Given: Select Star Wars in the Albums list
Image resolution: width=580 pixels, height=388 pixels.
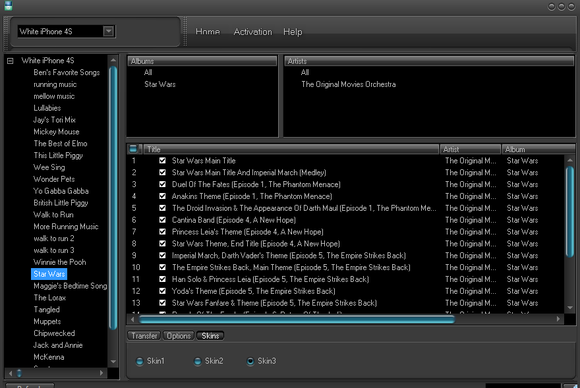Looking at the screenshot, I should (x=160, y=84).
